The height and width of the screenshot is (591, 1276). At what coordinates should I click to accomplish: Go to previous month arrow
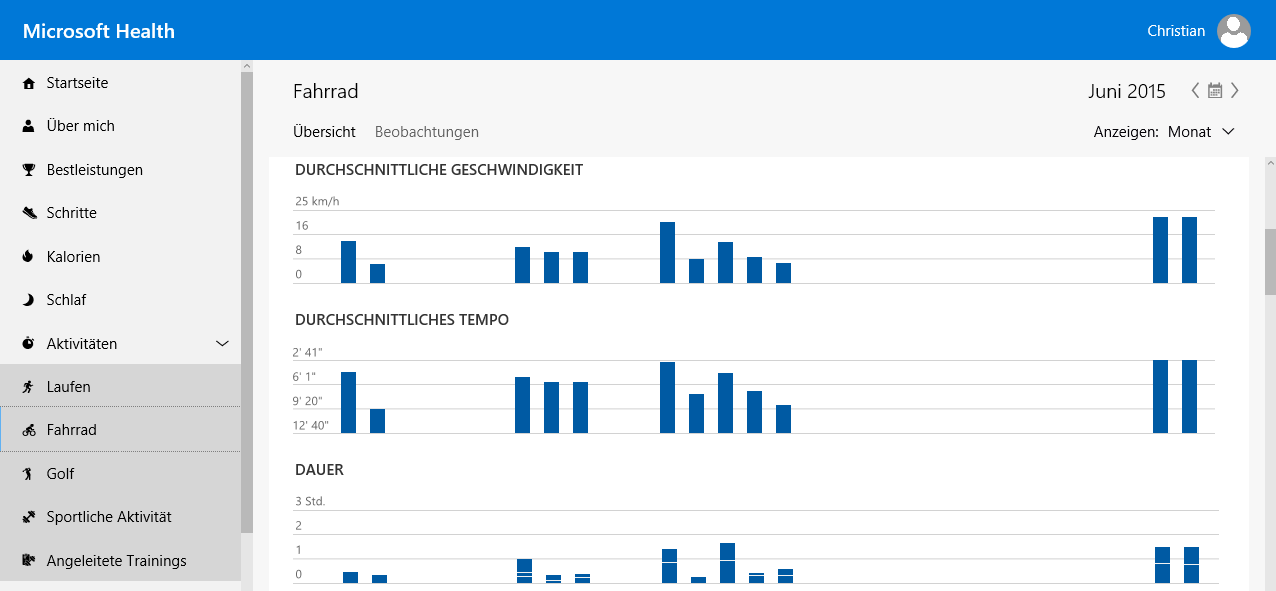click(1195, 91)
